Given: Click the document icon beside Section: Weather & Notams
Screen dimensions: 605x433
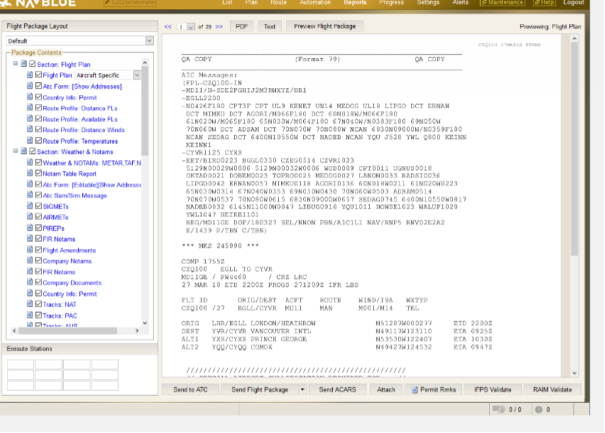Looking at the screenshot, I should (x=24, y=151).
